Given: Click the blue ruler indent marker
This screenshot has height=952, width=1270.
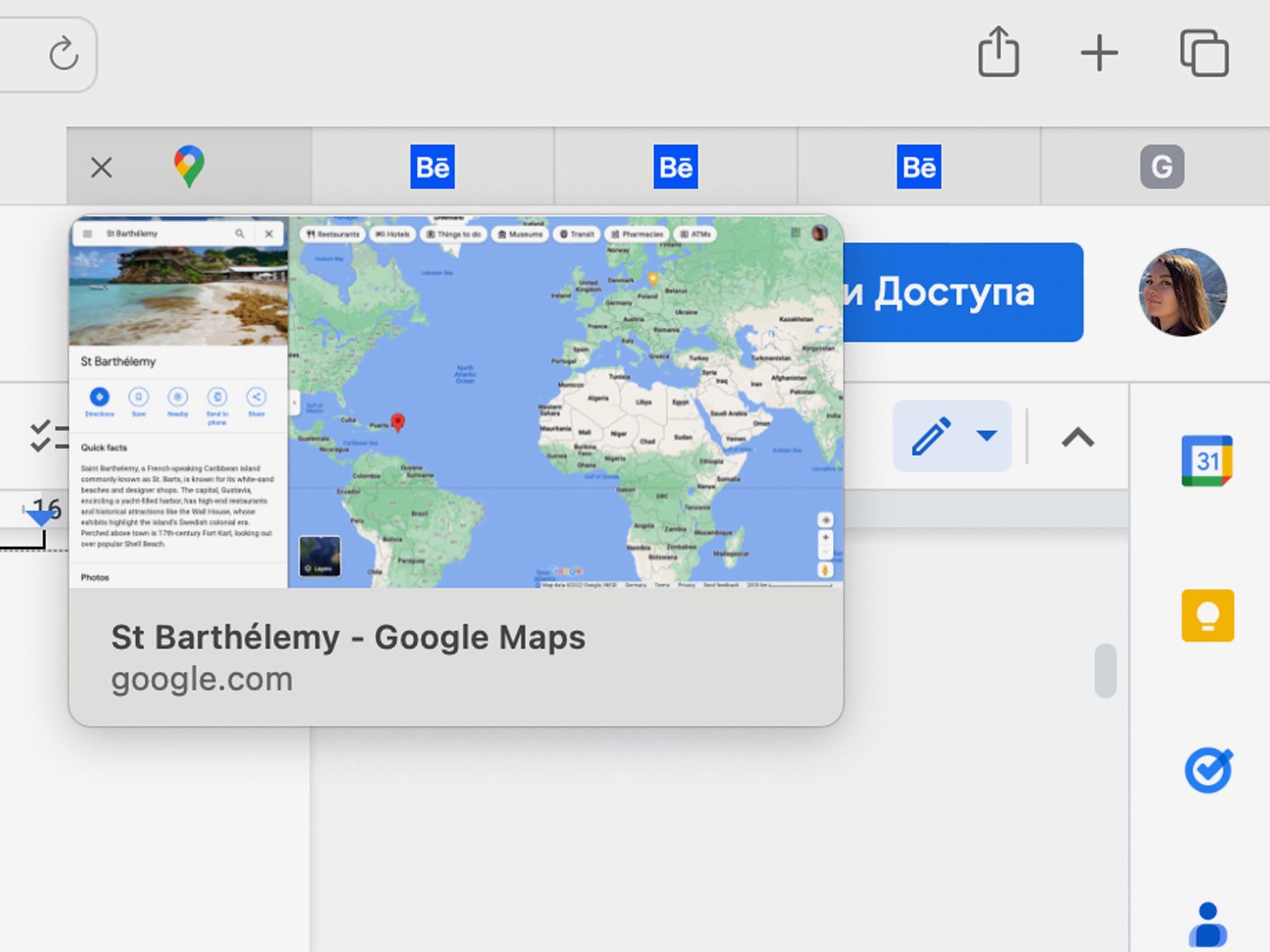Looking at the screenshot, I should [x=40, y=518].
